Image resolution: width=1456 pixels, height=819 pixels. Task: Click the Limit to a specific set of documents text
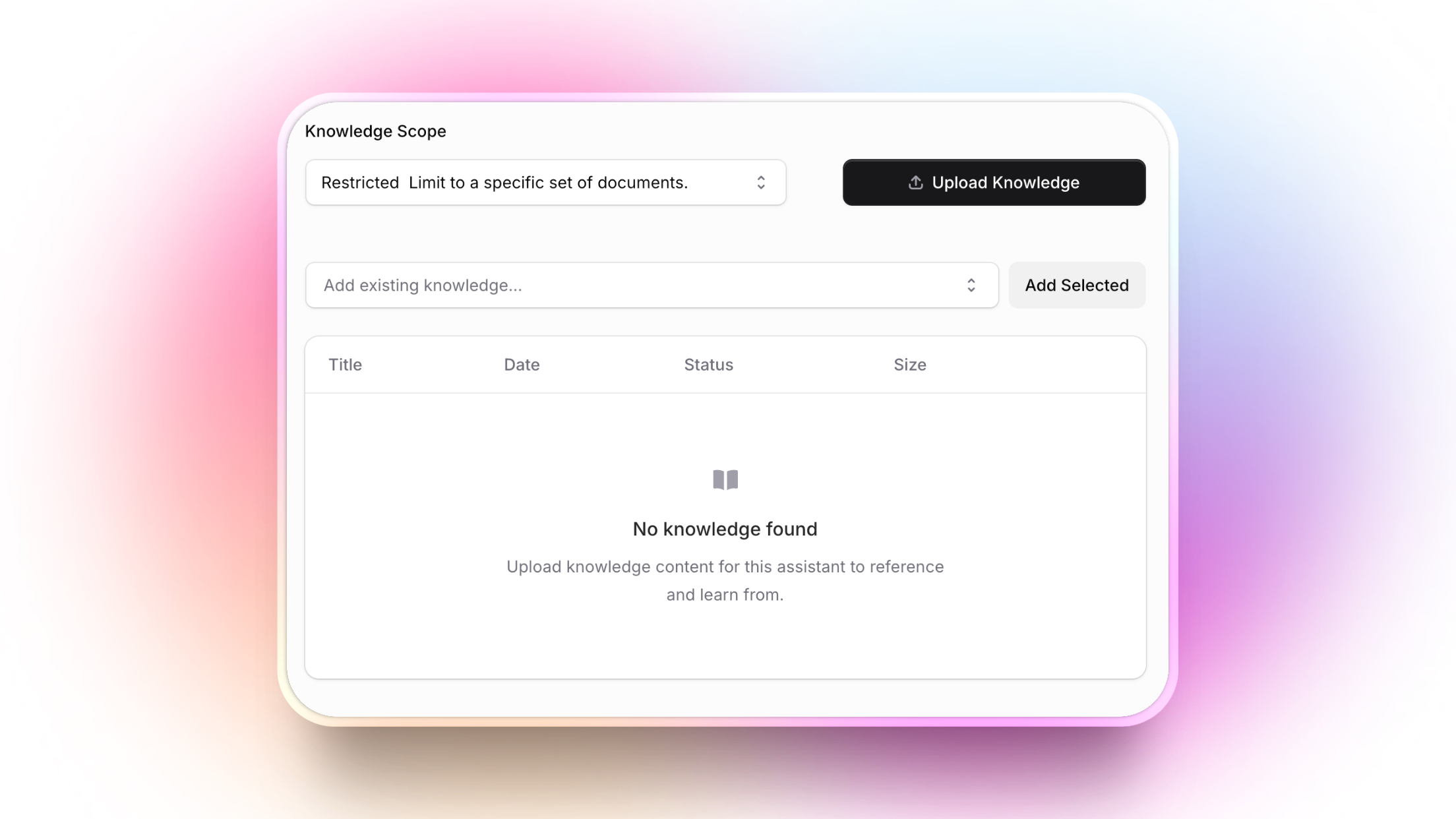coord(549,183)
